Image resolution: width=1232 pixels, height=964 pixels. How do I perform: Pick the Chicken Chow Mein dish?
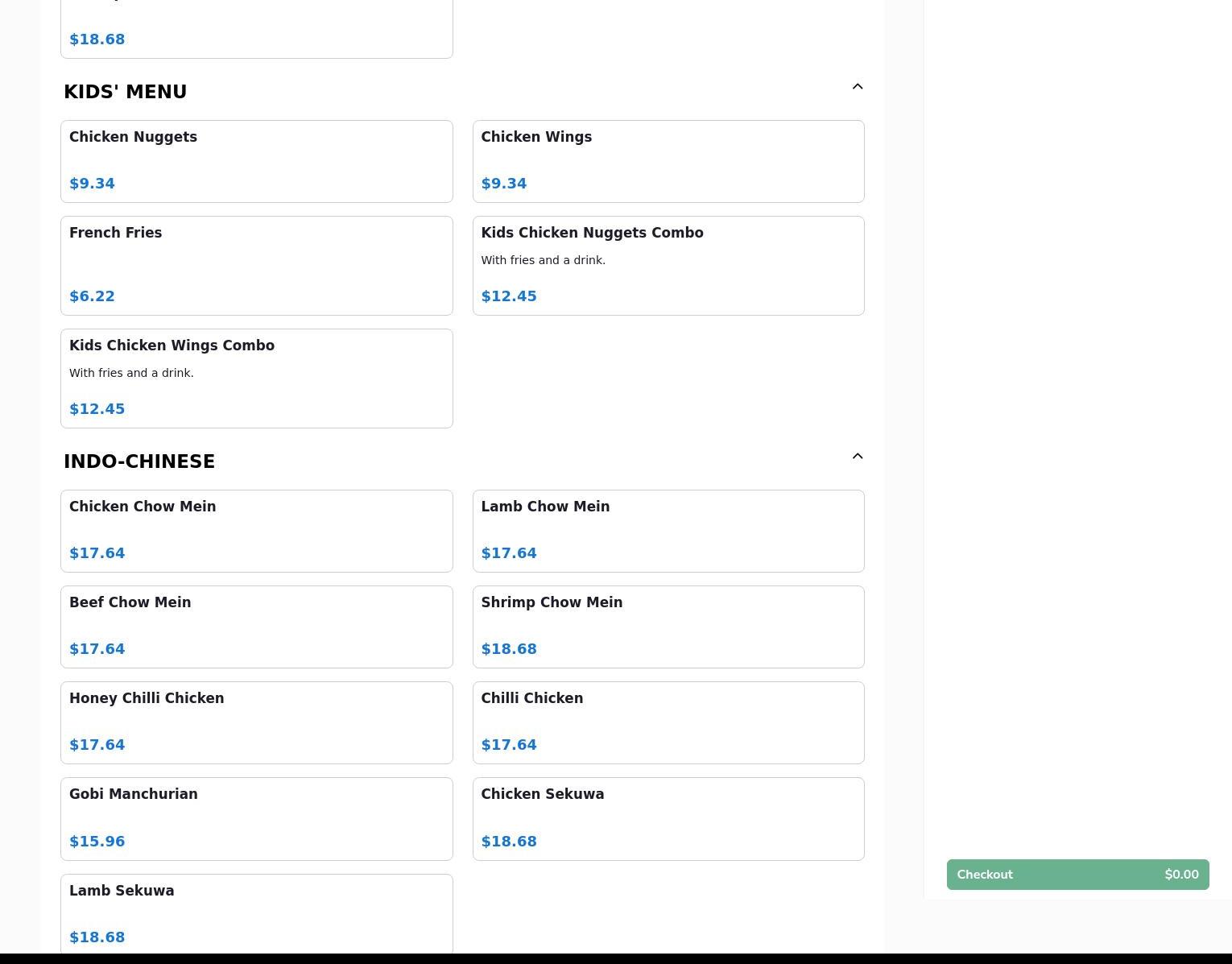click(256, 531)
